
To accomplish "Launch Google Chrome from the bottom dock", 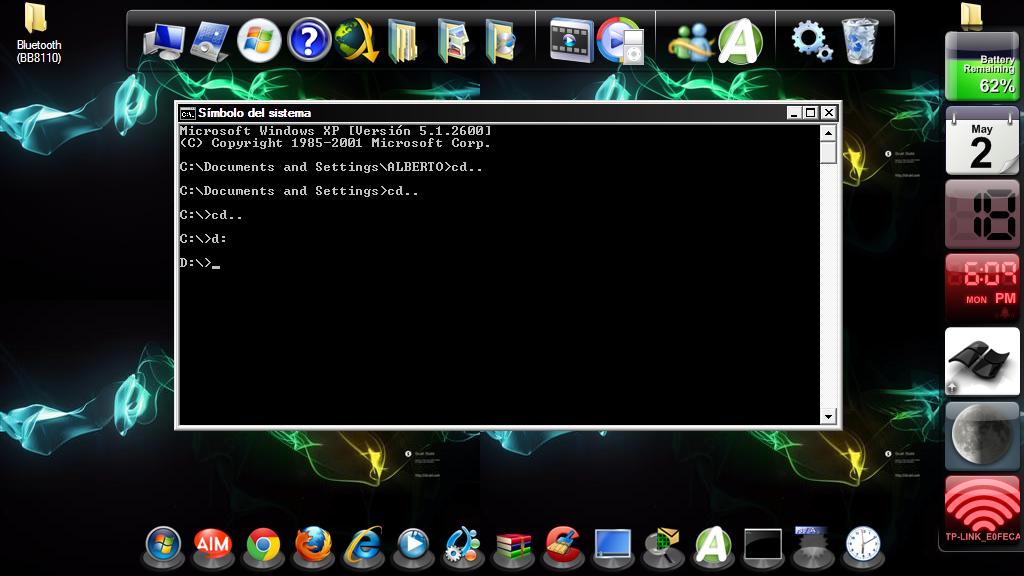I will 263,544.
